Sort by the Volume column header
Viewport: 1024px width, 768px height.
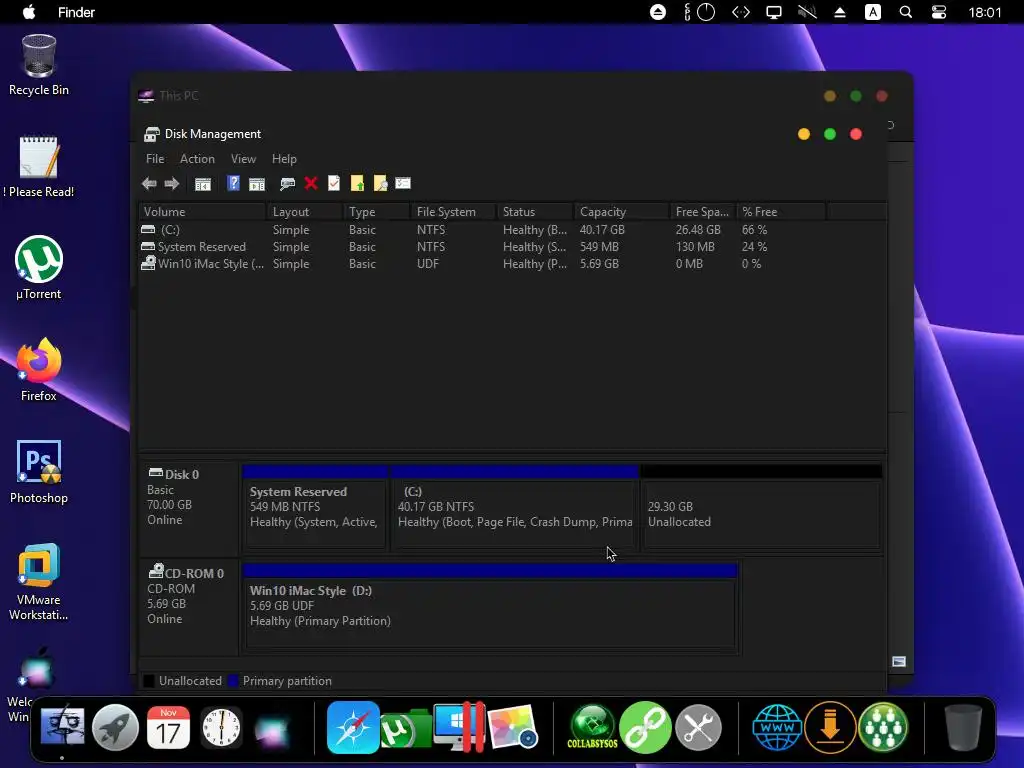click(x=202, y=212)
